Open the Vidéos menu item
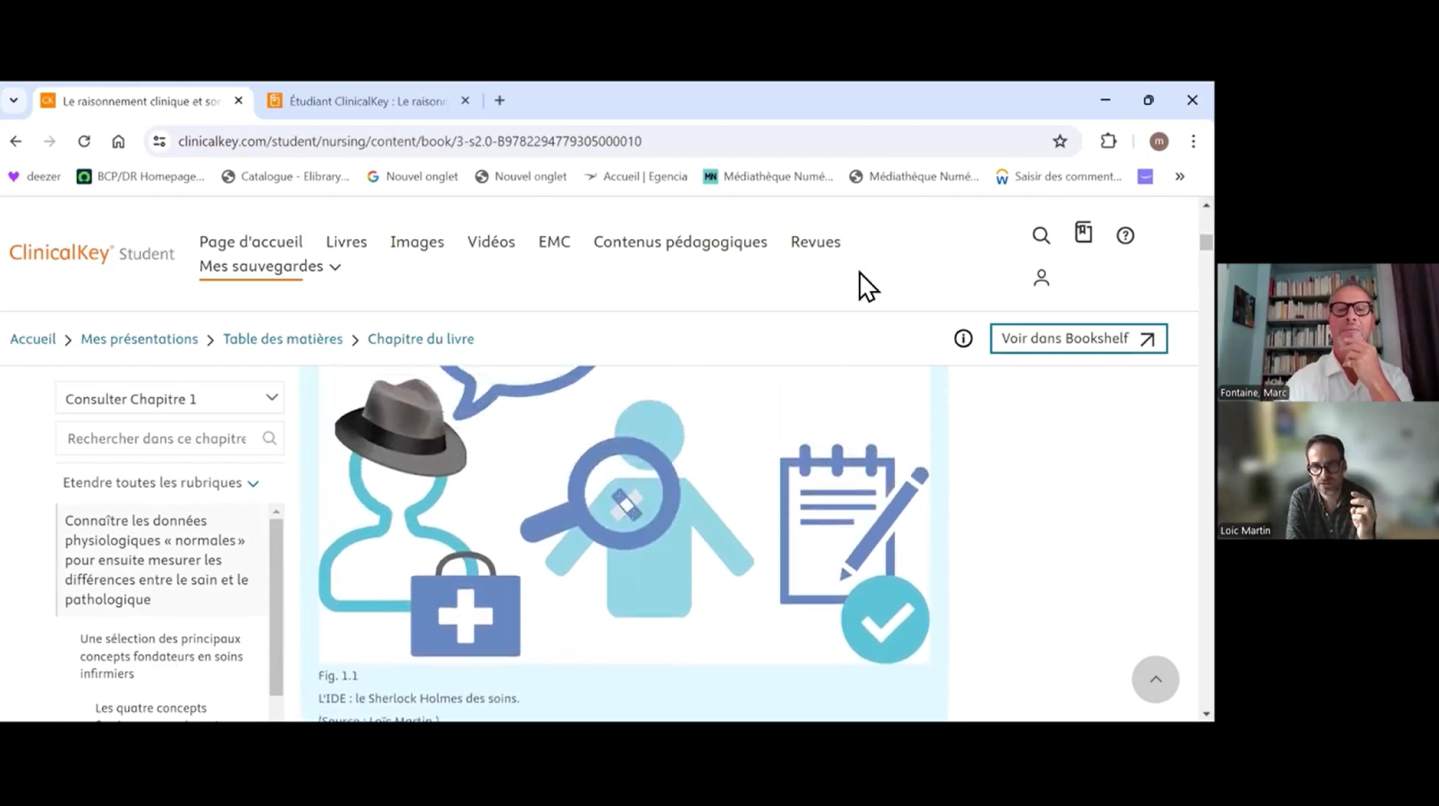Image resolution: width=1439 pixels, height=806 pixels. tap(491, 242)
